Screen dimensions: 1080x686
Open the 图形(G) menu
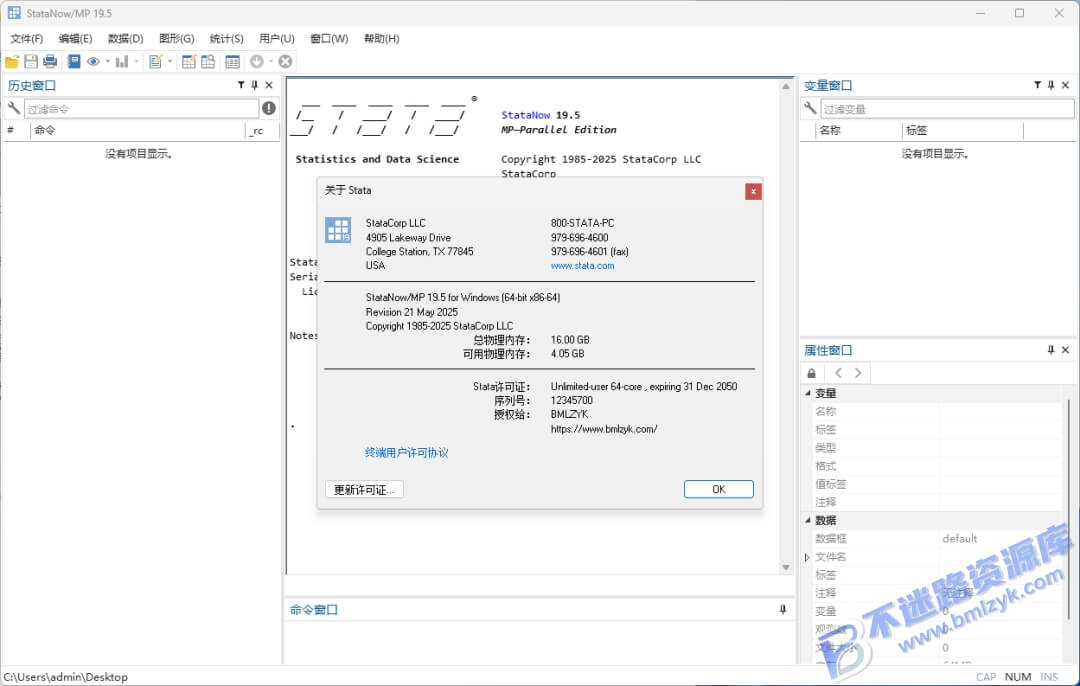point(176,39)
